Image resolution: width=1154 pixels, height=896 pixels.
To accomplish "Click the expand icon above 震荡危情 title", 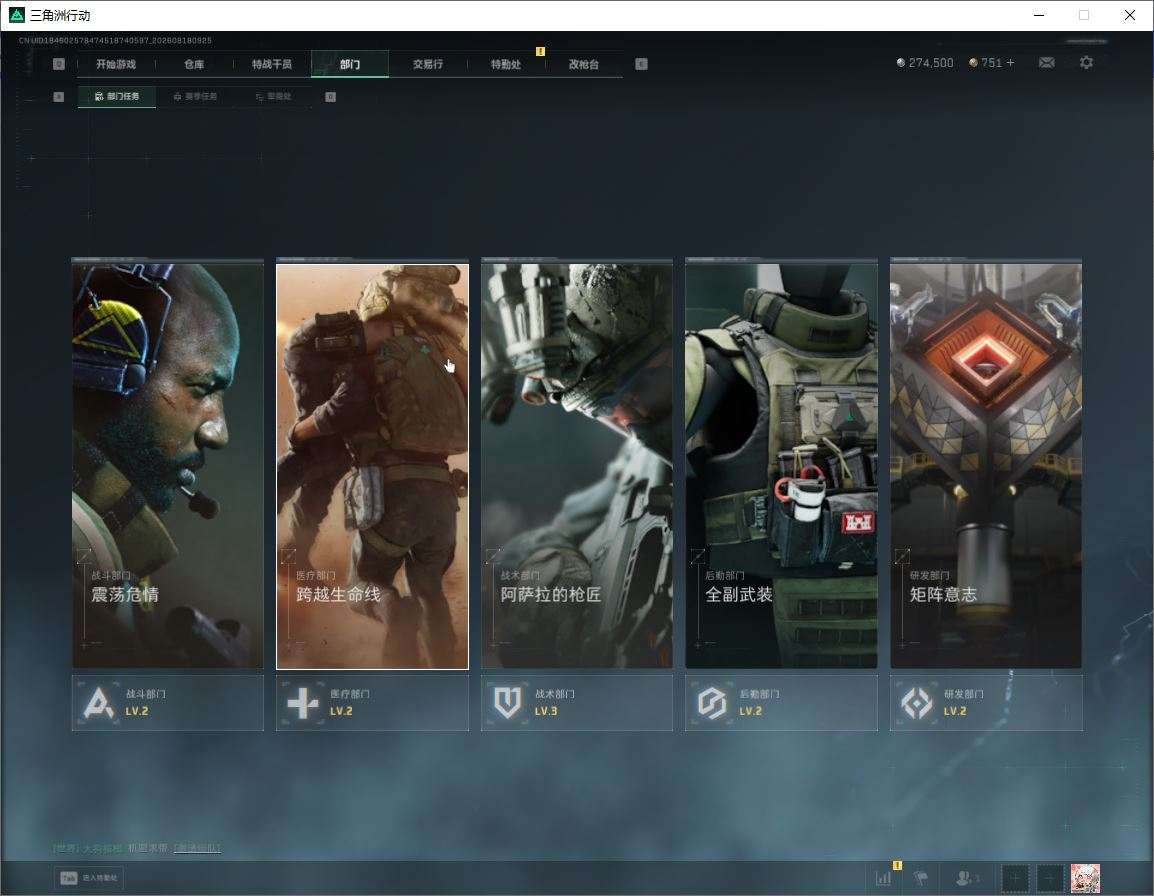I will (84, 556).
